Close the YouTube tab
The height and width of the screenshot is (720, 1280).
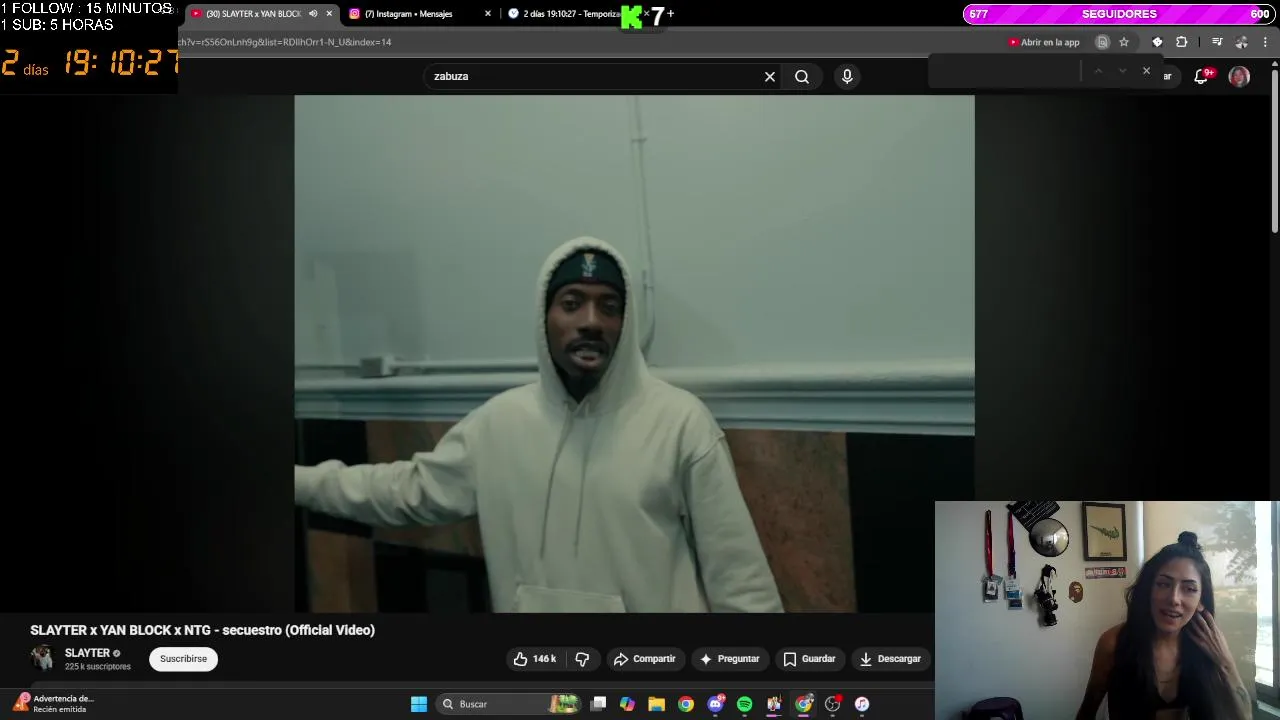(x=329, y=14)
